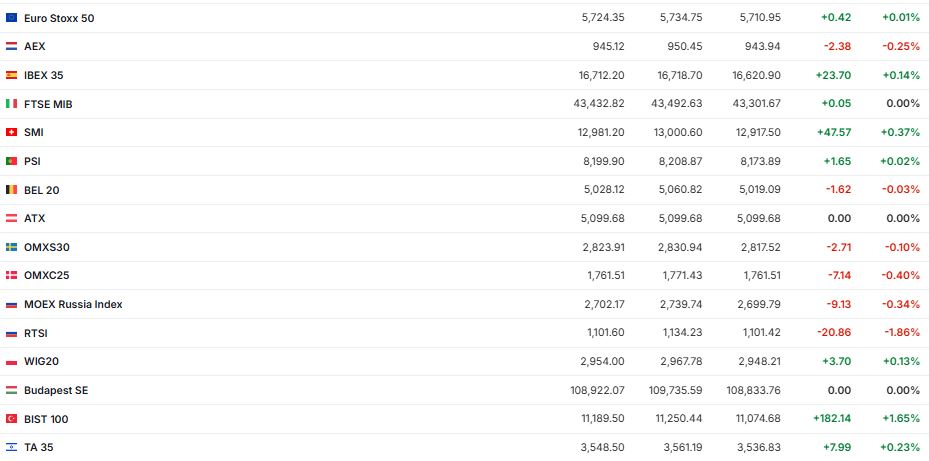Click the RTSI -1.86% change value
The image size is (929, 461).
(x=901, y=333)
